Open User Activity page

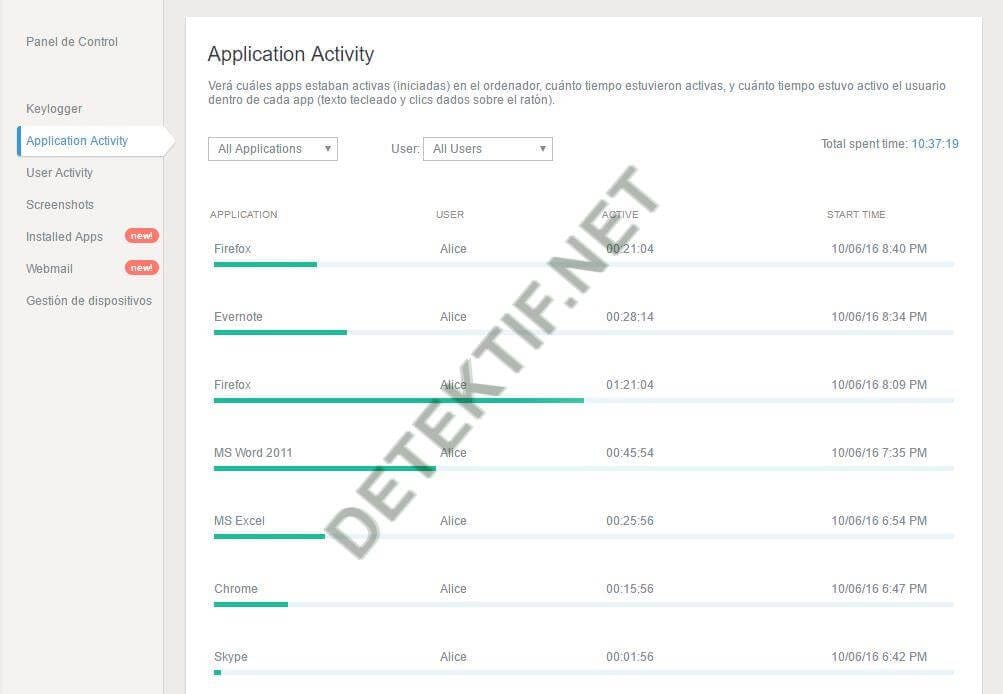pos(59,173)
